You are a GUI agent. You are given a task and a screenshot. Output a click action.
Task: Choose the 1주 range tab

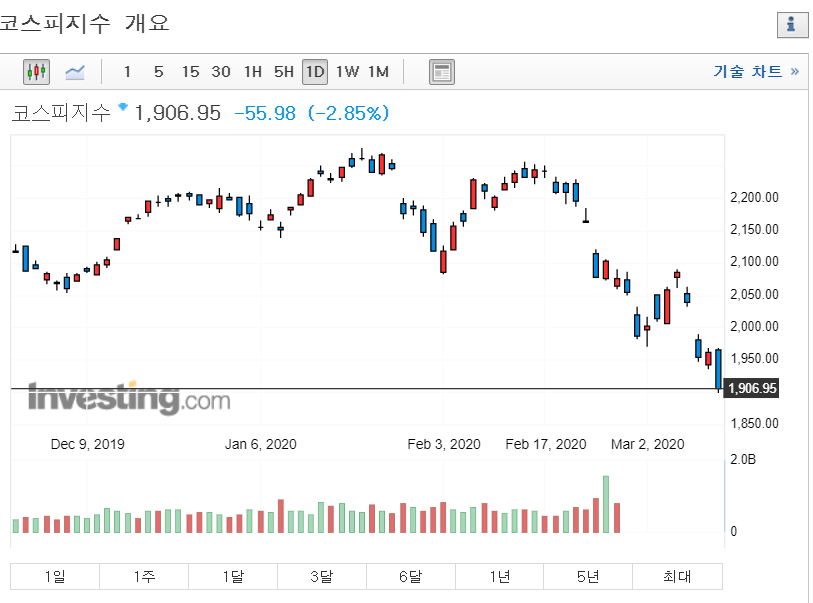pos(144,576)
